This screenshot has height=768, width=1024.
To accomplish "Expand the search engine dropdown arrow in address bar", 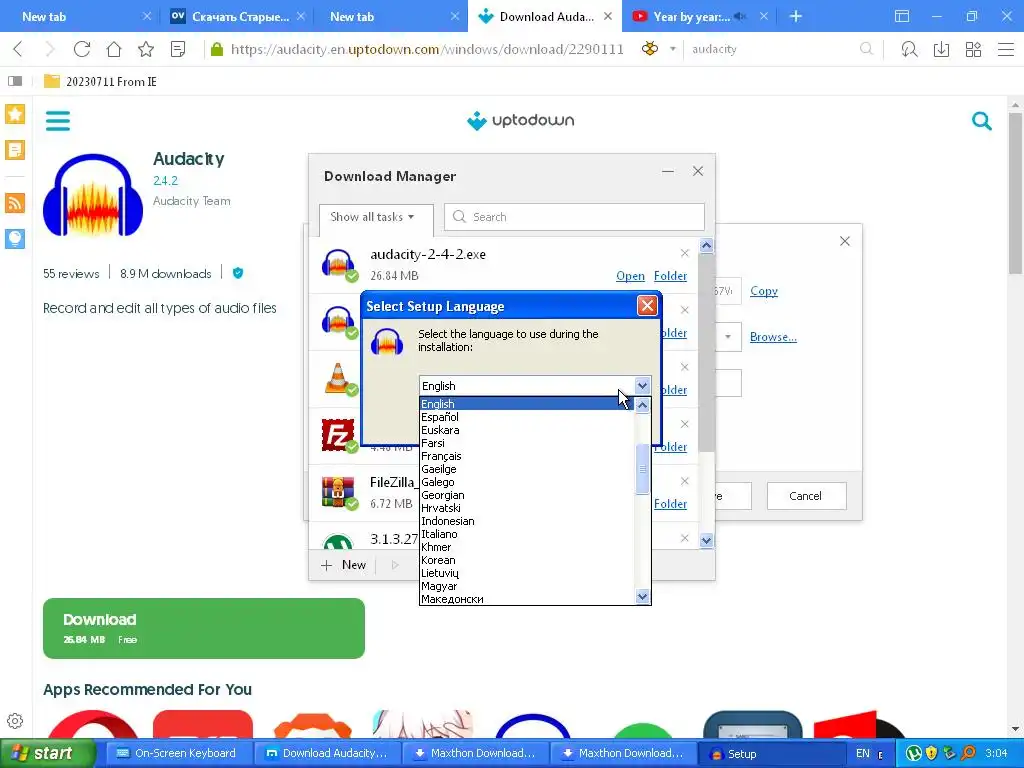I will point(672,49).
